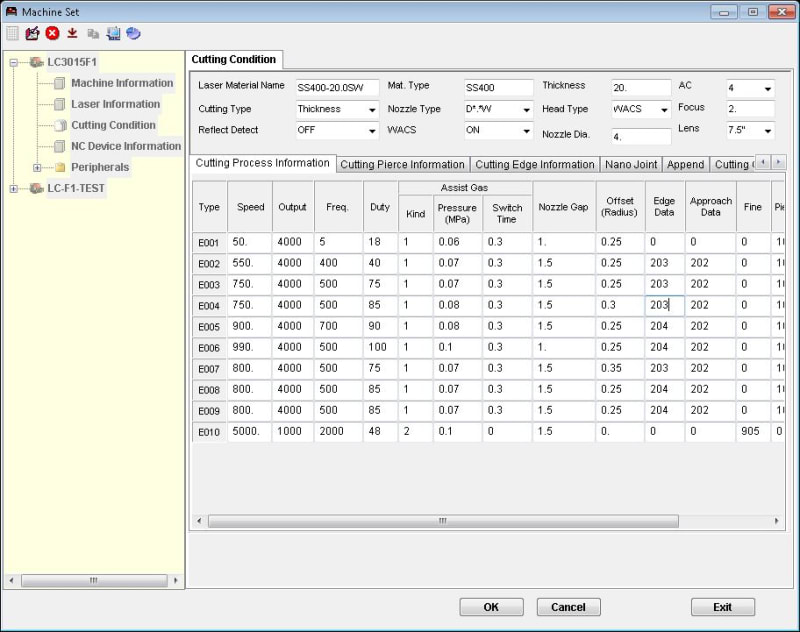The height and width of the screenshot is (632, 800).
Task: Switch to Cutting Edge Information tab
Action: pyautogui.click(x=535, y=165)
